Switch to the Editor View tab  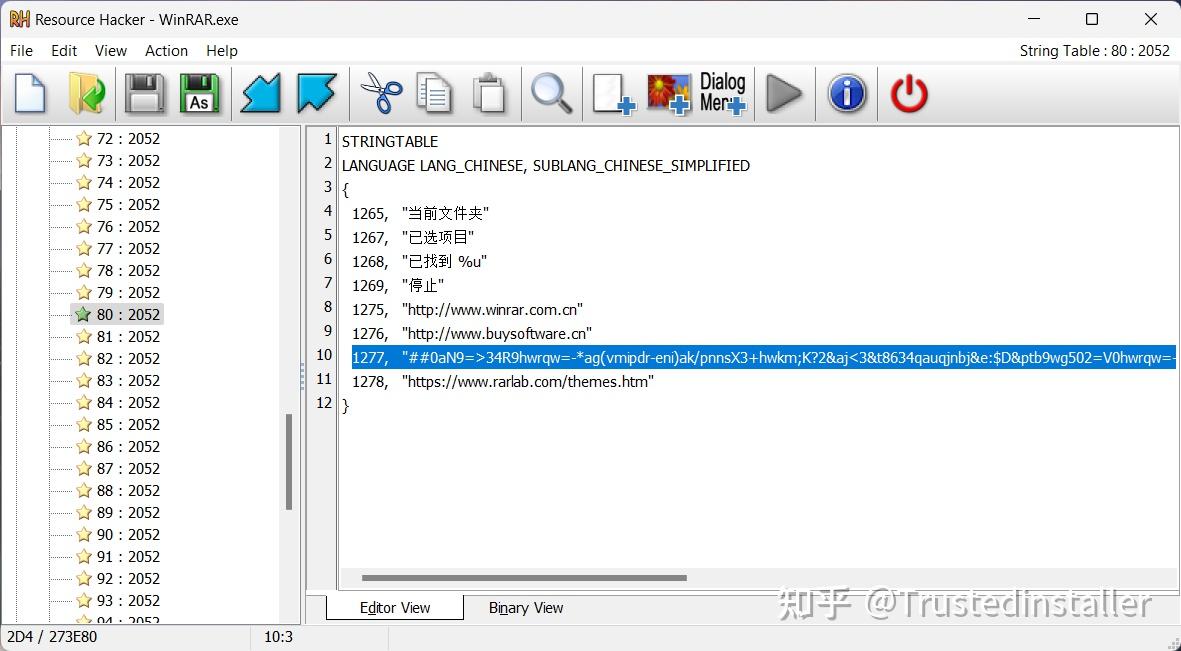click(x=395, y=607)
